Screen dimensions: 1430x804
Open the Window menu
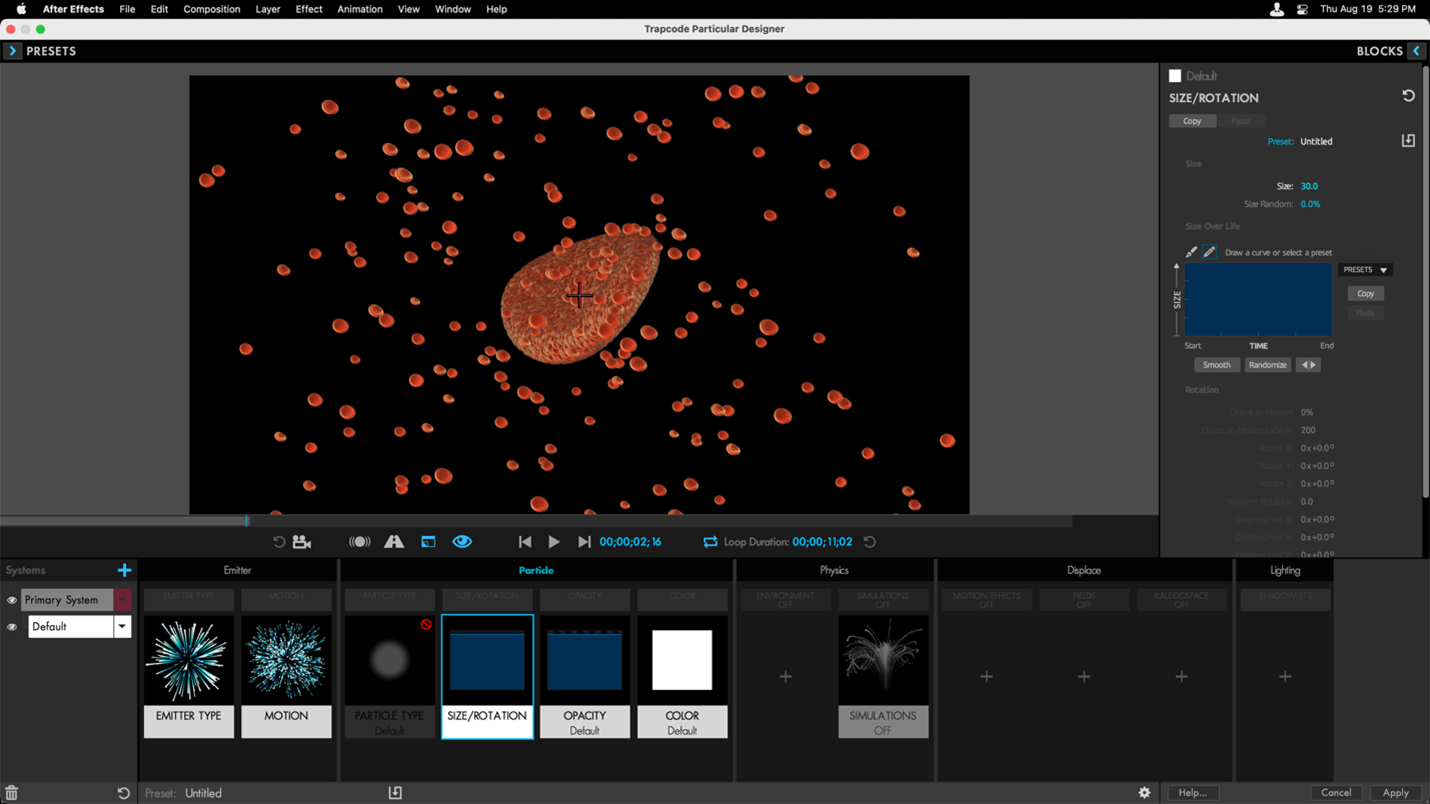click(x=453, y=9)
